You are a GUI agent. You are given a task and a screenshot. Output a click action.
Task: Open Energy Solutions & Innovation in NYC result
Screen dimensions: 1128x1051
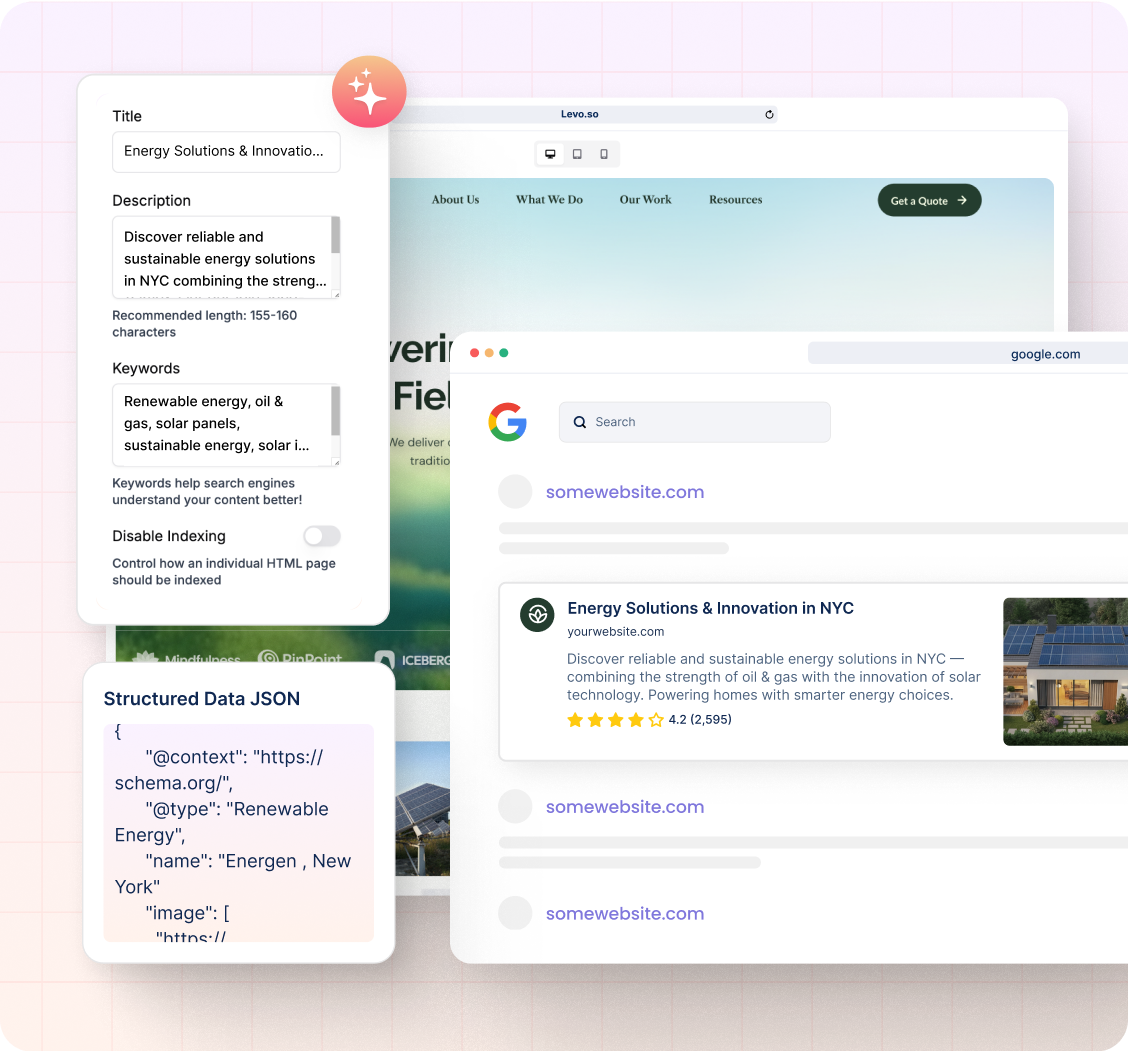(x=710, y=608)
